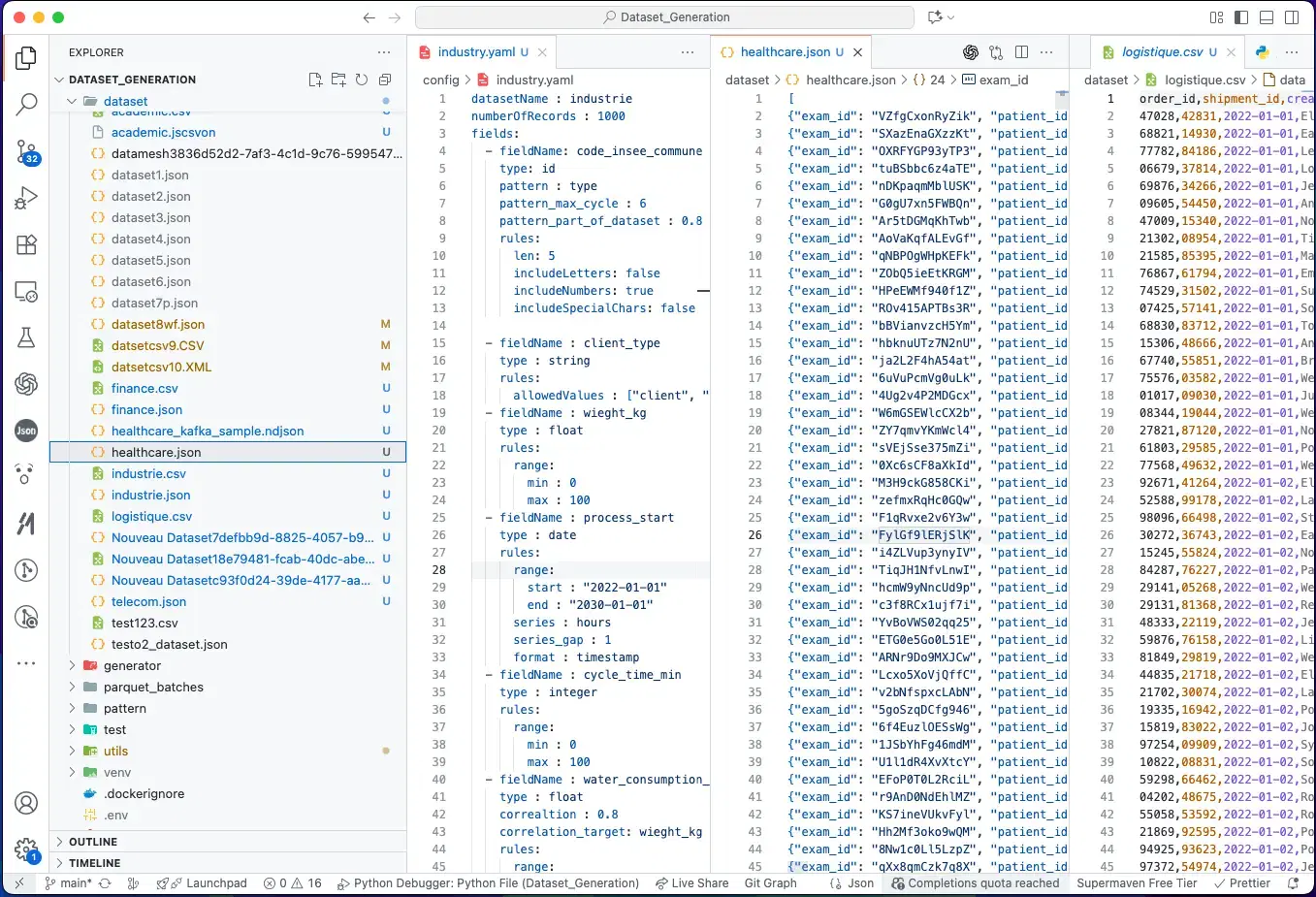
Task: Click the Split Editor icon
Action: [1019, 51]
